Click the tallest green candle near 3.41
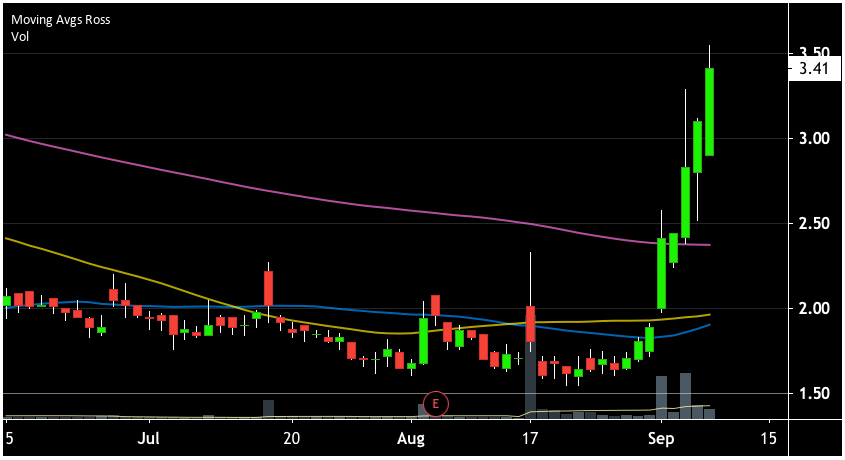The height and width of the screenshot is (460, 845). pyautogui.click(x=709, y=112)
